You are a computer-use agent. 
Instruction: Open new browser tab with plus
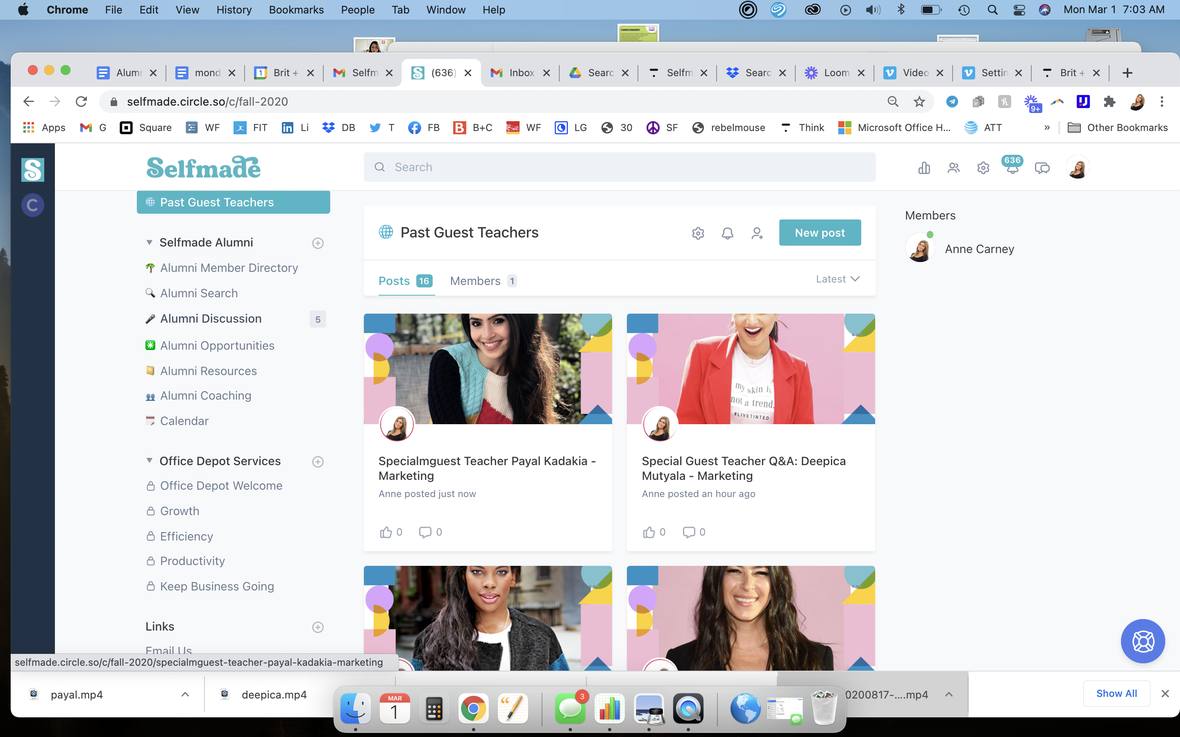pyautogui.click(x=1127, y=73)
